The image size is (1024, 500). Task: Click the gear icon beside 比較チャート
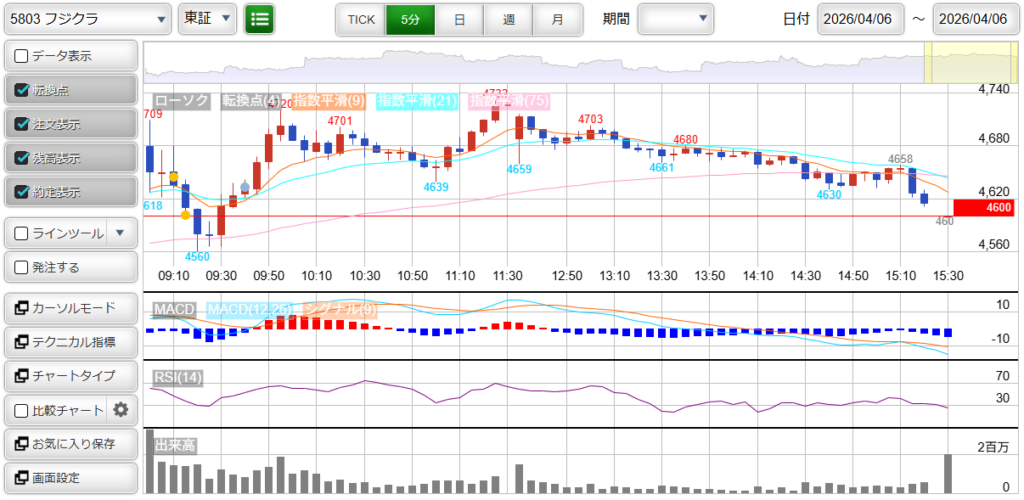[x=121, y=410]
